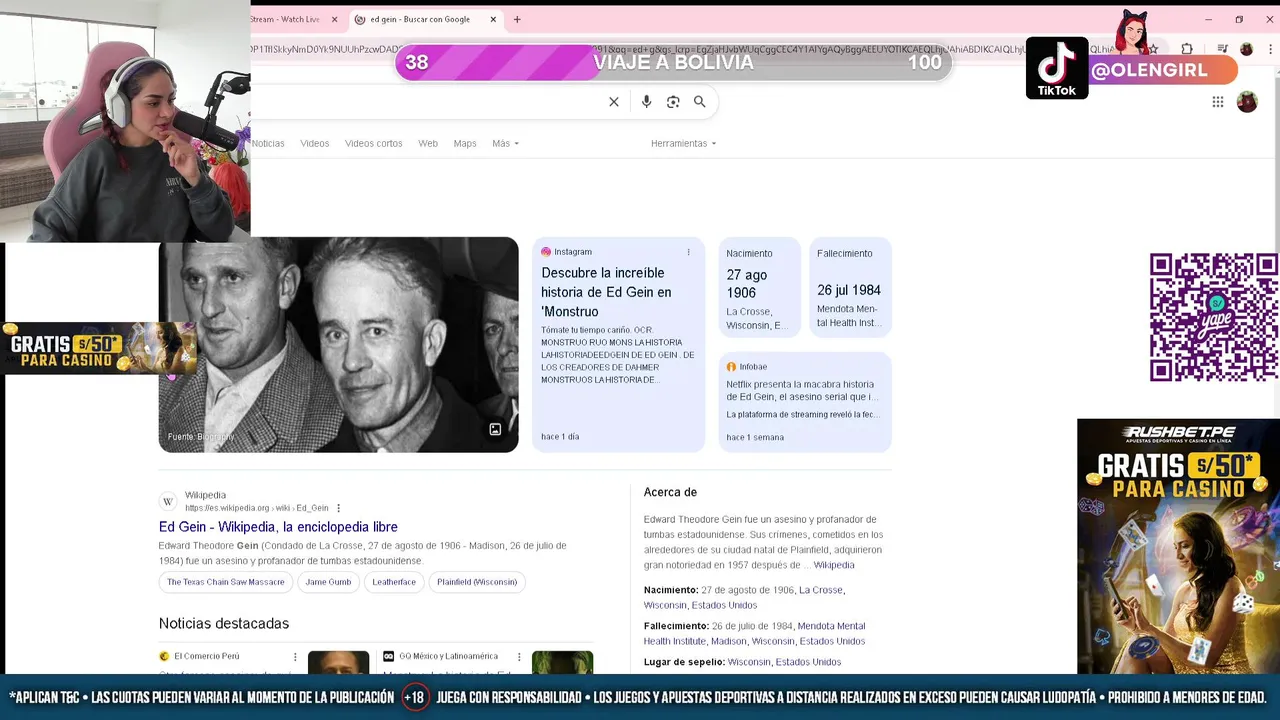Open the Infobae Netflix news card

click(x=805, y=402)
